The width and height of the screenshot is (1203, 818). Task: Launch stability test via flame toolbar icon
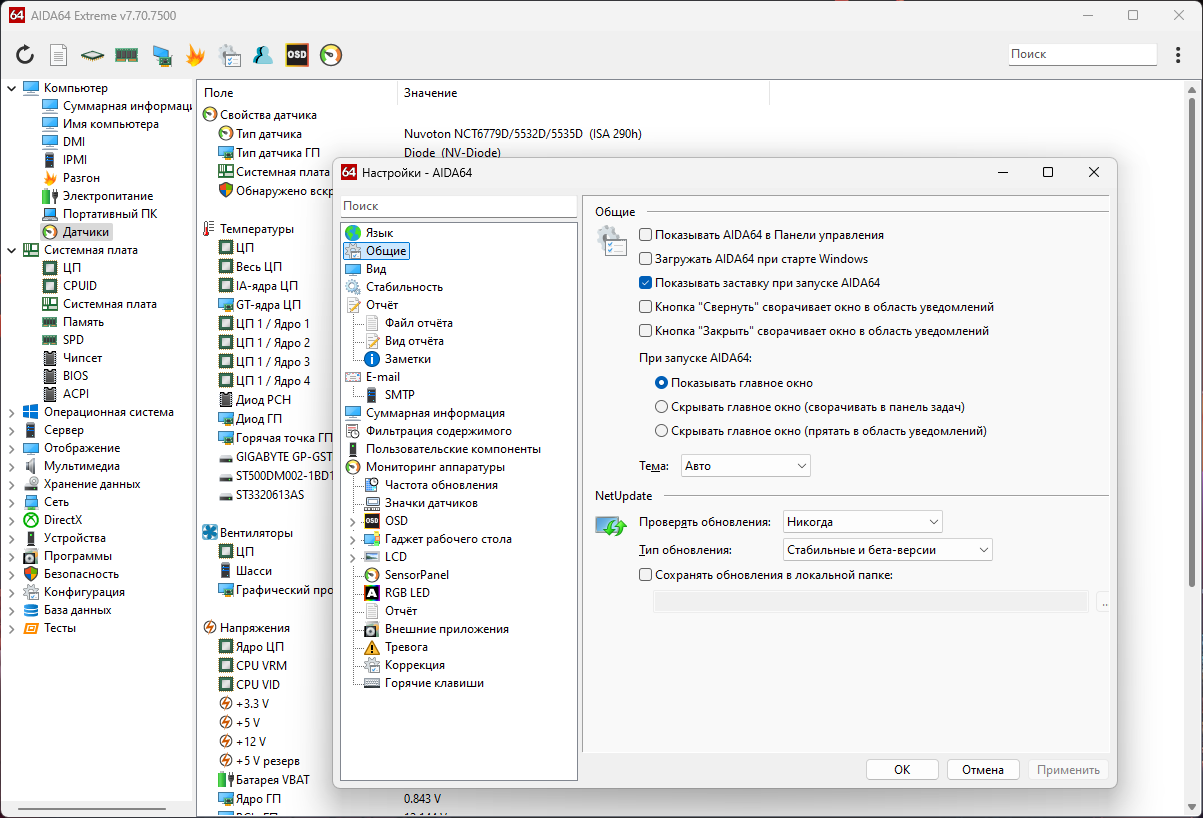coord(195,55)
